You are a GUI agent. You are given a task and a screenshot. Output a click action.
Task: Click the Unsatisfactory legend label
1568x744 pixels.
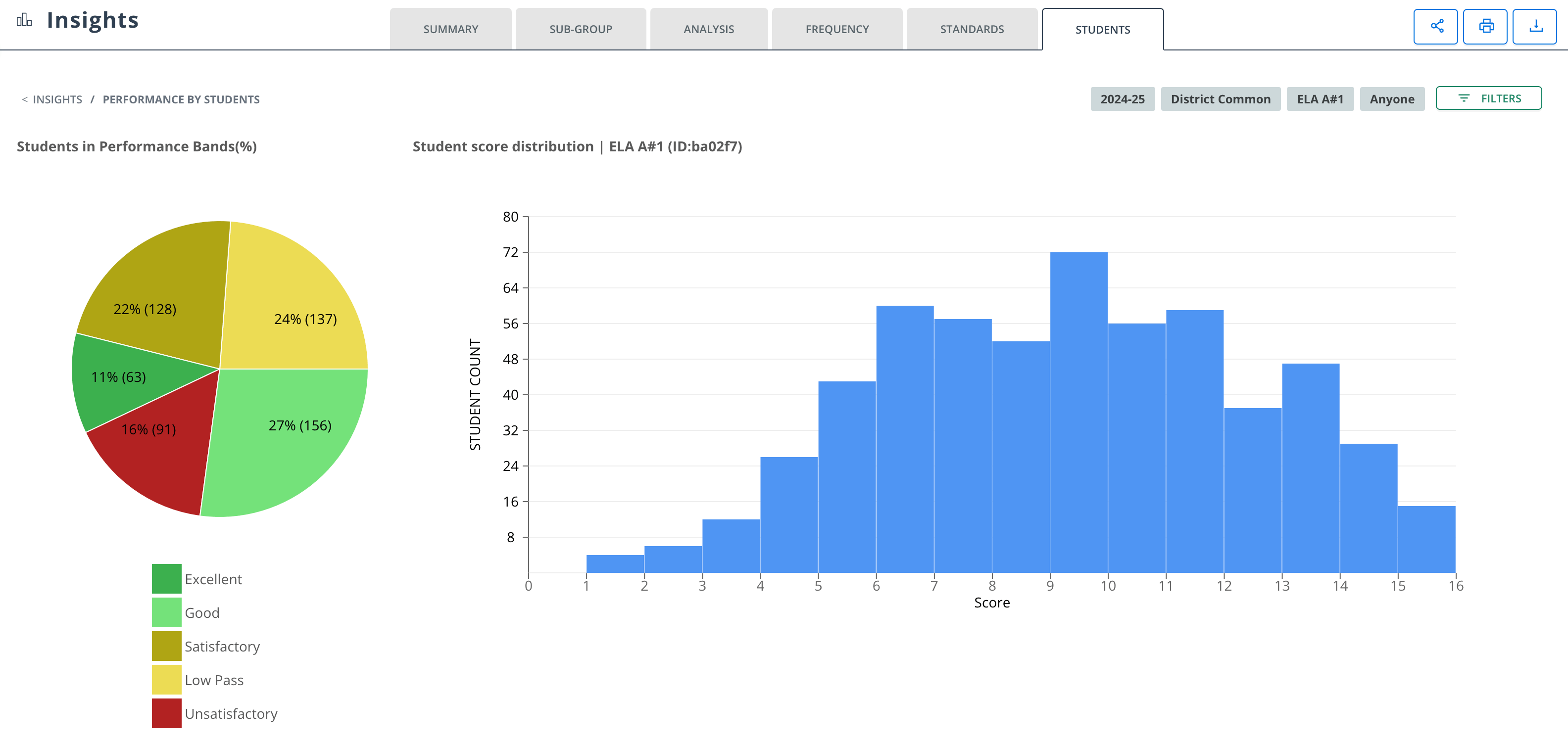pyautogui.click(x=231, y=714)
